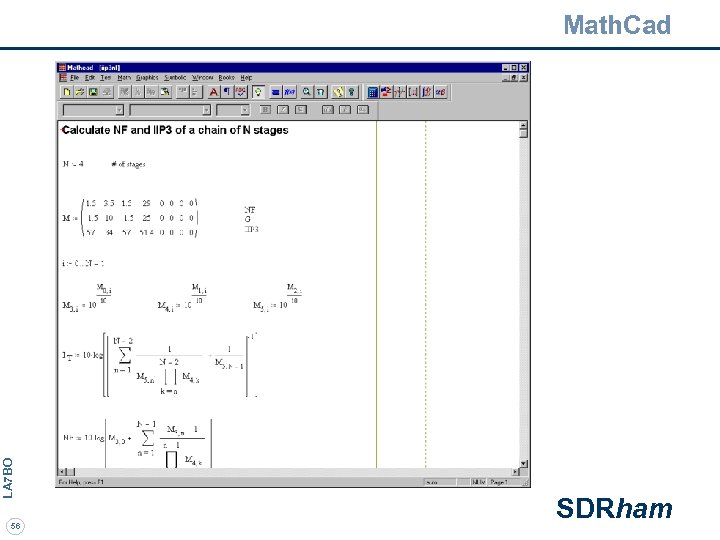This screenshot has height=540, width=720.
Task: Expand the font name dropdown
Action: click(206, 110)
